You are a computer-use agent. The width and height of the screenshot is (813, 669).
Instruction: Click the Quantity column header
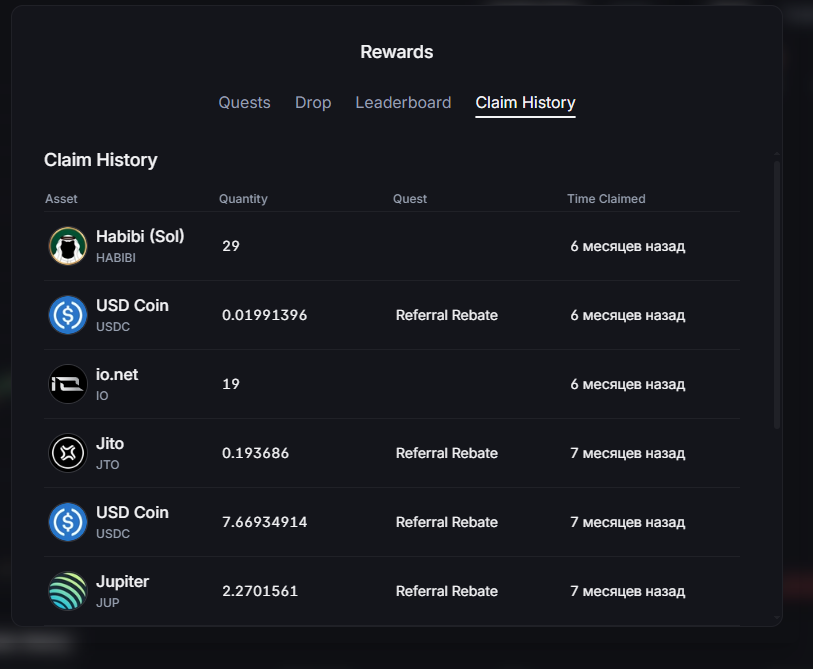click(243, 199)
